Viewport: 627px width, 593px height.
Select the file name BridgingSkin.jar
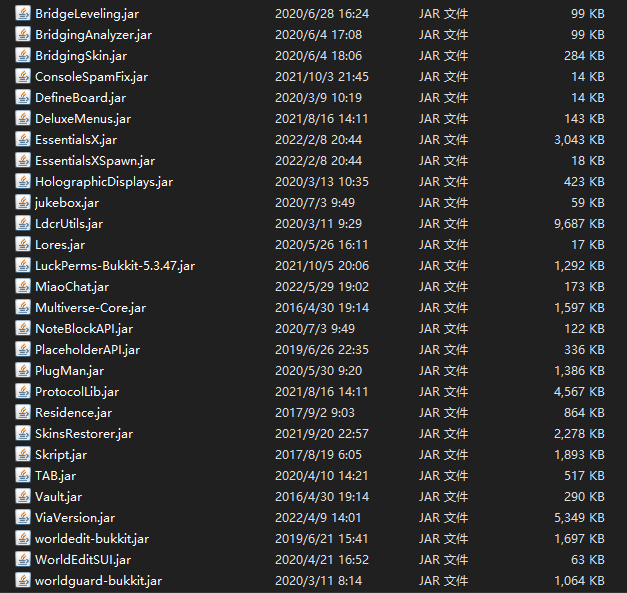click(81, 56)
